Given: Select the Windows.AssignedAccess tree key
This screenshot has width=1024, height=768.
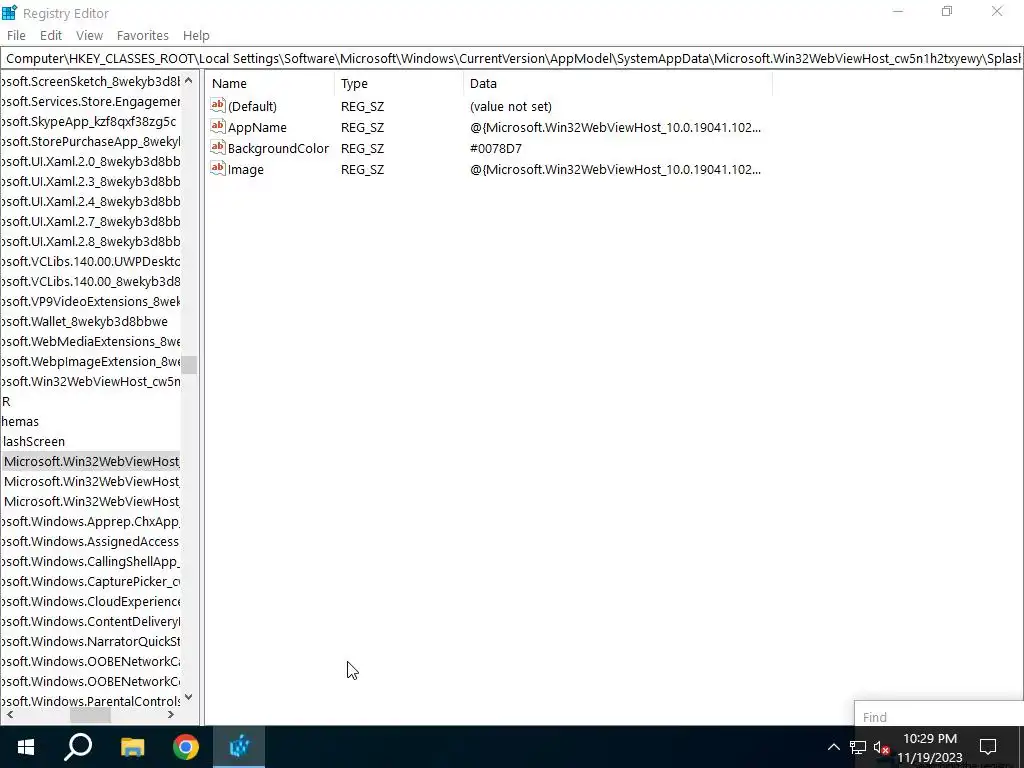Looking at the screenshot, I should pos(90,541).
